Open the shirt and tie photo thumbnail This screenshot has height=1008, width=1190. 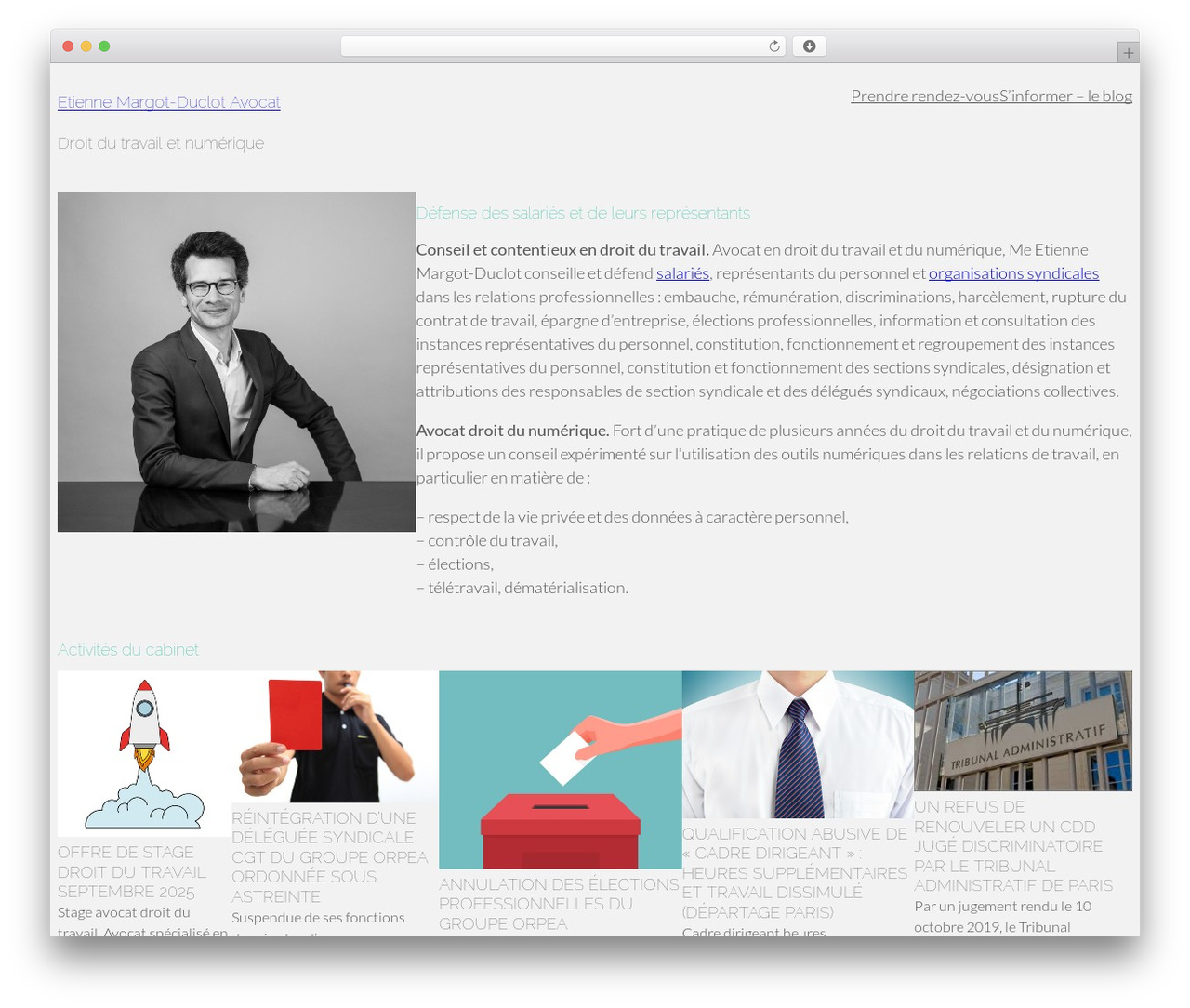798,745
